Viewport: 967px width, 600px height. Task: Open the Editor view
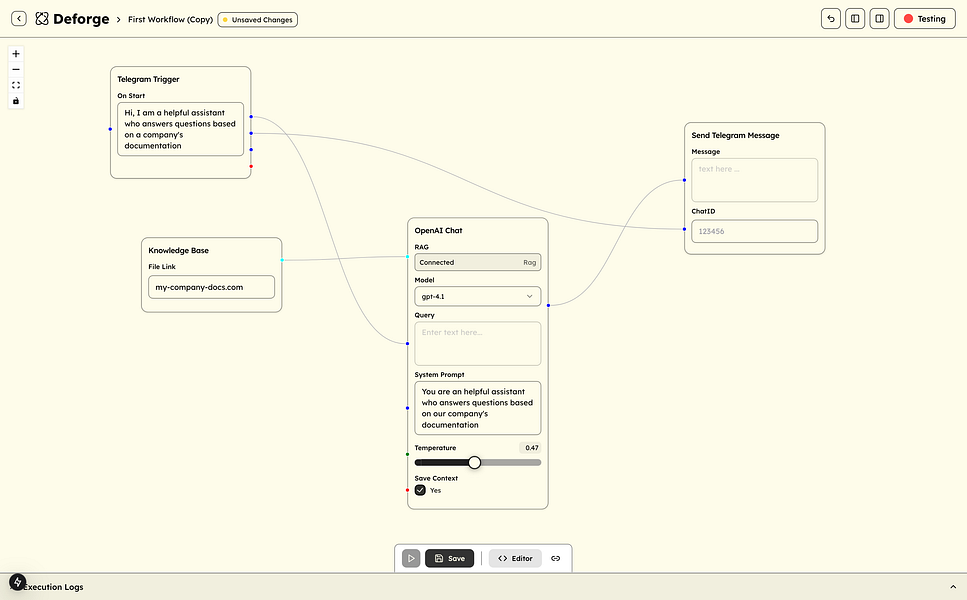(515, 558)
